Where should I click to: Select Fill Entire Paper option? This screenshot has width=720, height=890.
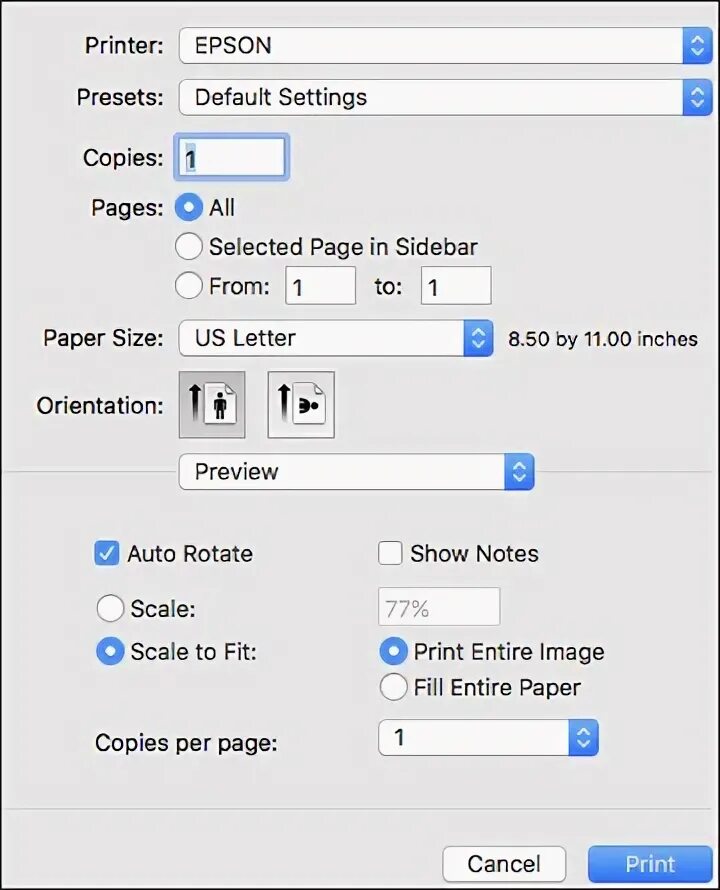[x=395, y=687]
